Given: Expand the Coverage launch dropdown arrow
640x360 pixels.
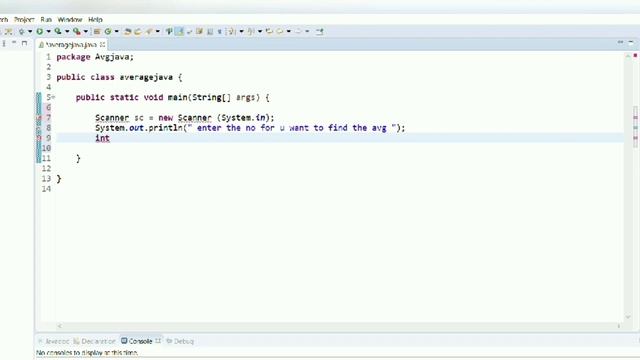Looking at the screenshot, I should [67, 31].
